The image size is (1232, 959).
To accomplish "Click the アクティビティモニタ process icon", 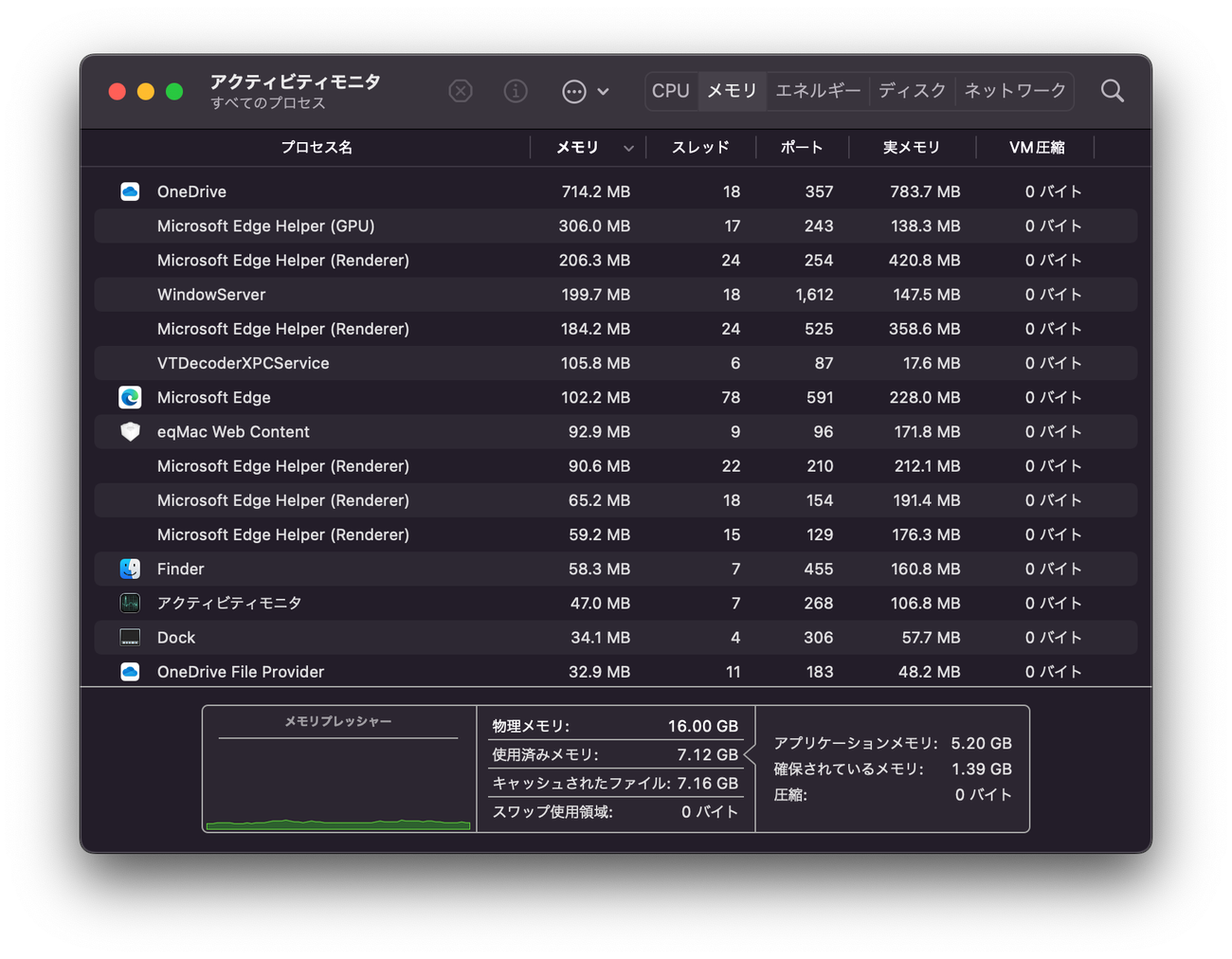I will pyautogui.click(x=130, y=603).
